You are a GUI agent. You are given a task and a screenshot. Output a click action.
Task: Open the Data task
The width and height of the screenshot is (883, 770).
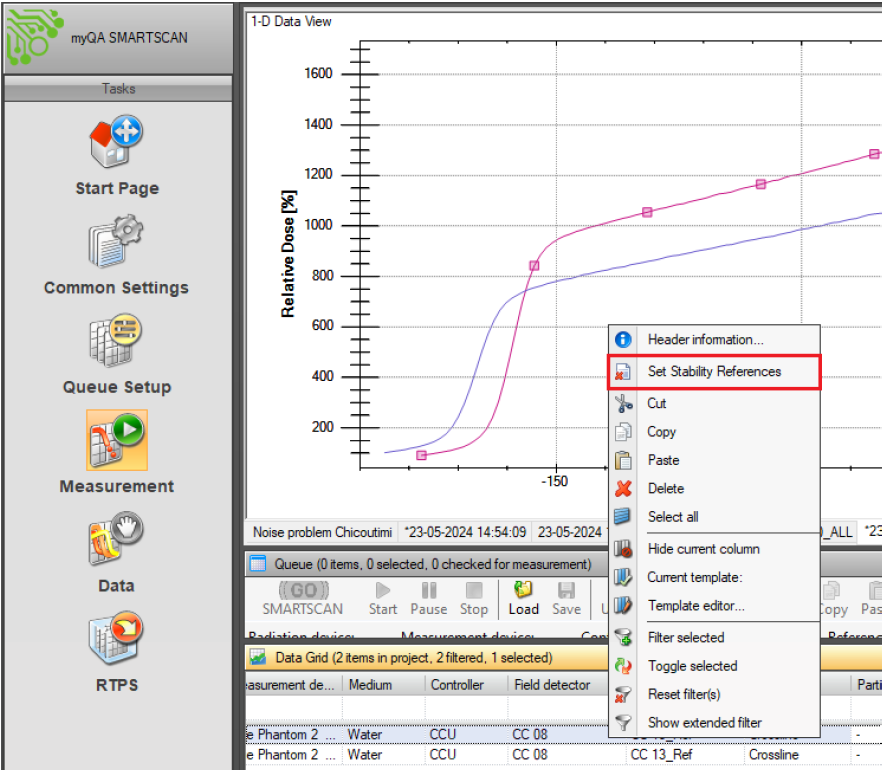(116, 552)
